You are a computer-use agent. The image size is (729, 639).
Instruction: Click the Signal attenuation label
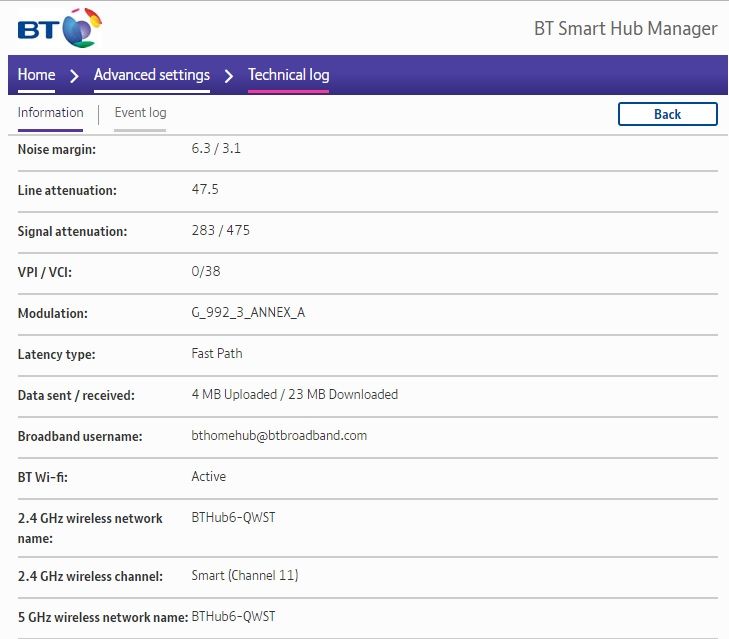click(x=72, y=231)
